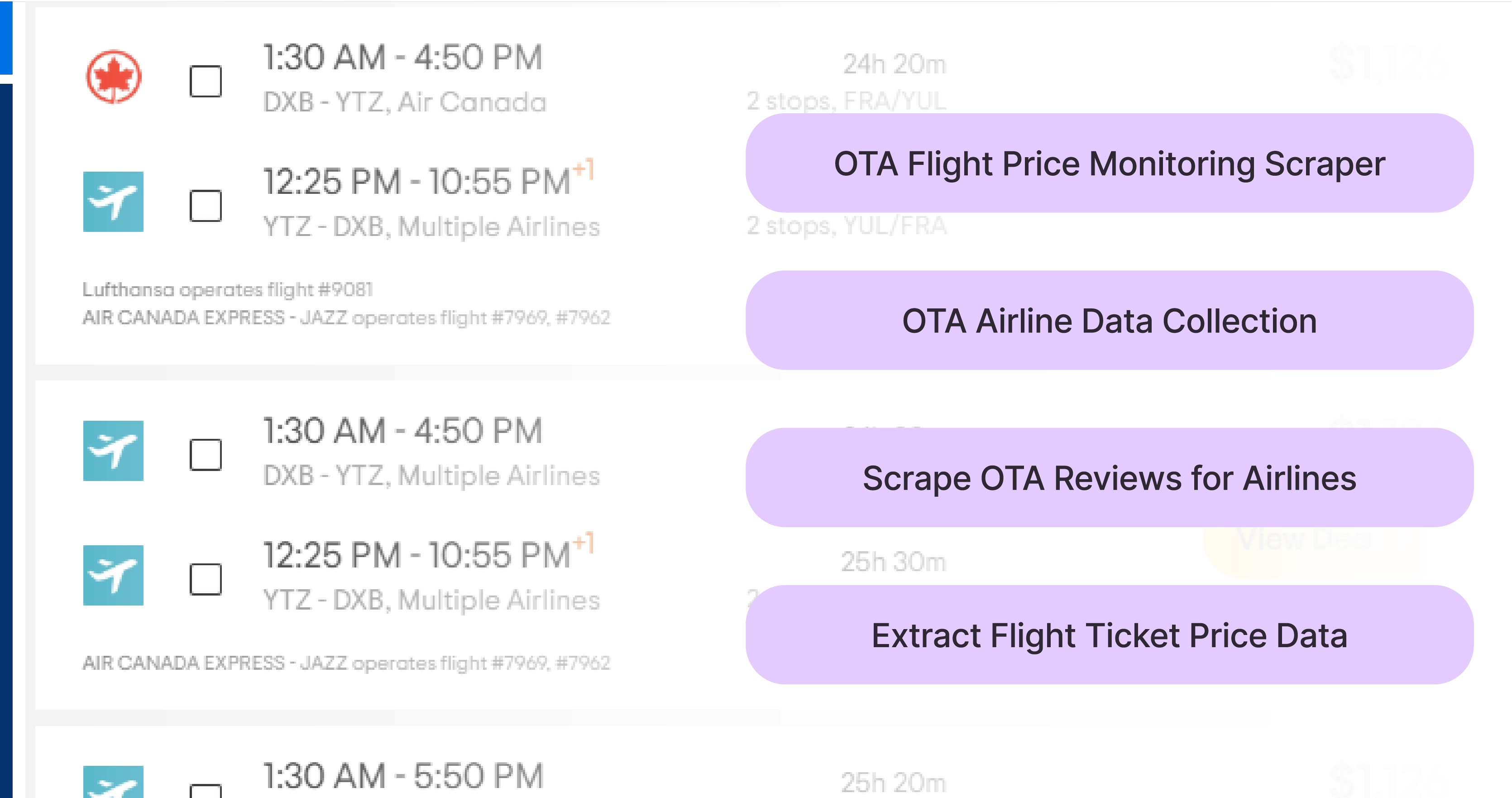Check second card's DXB - YTZ Multiple Airlines box
Screen dimensions: 1512x798
[x=206, y=455]
